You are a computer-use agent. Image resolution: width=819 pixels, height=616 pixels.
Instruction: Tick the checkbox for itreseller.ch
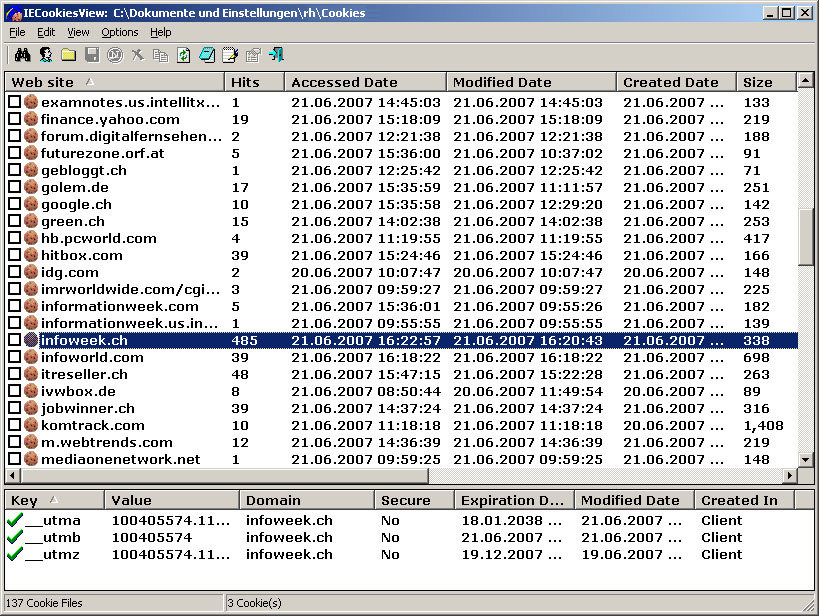click(15, 374)
